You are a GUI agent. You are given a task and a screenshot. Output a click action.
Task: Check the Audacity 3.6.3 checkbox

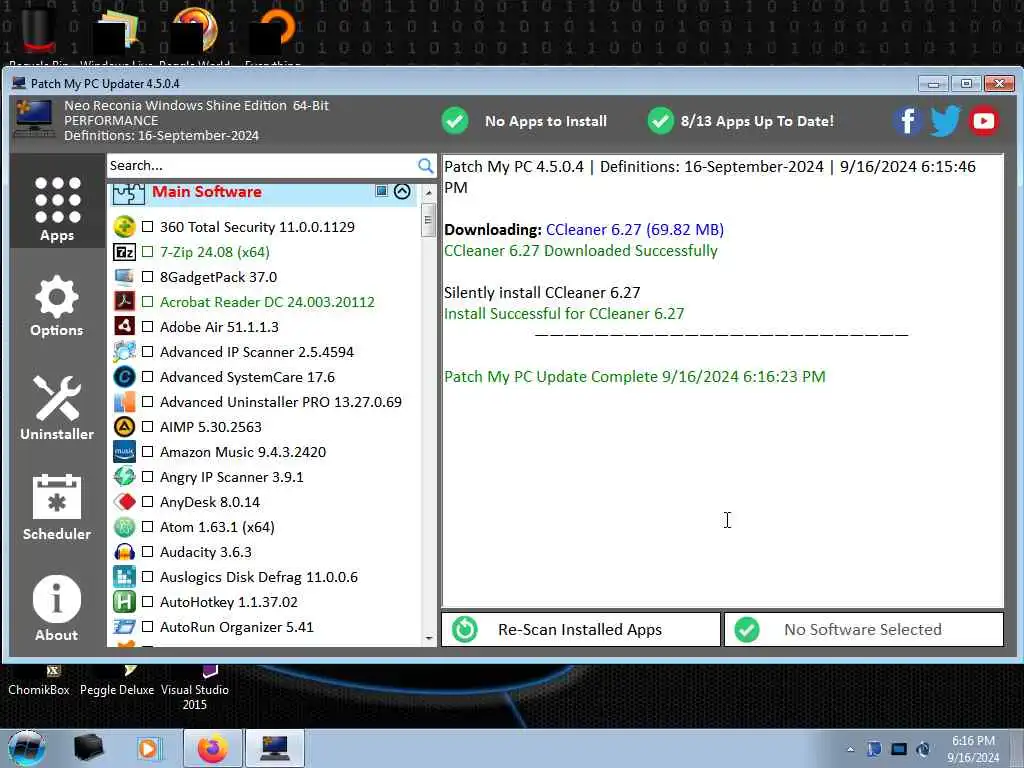[x=148, y=552]
